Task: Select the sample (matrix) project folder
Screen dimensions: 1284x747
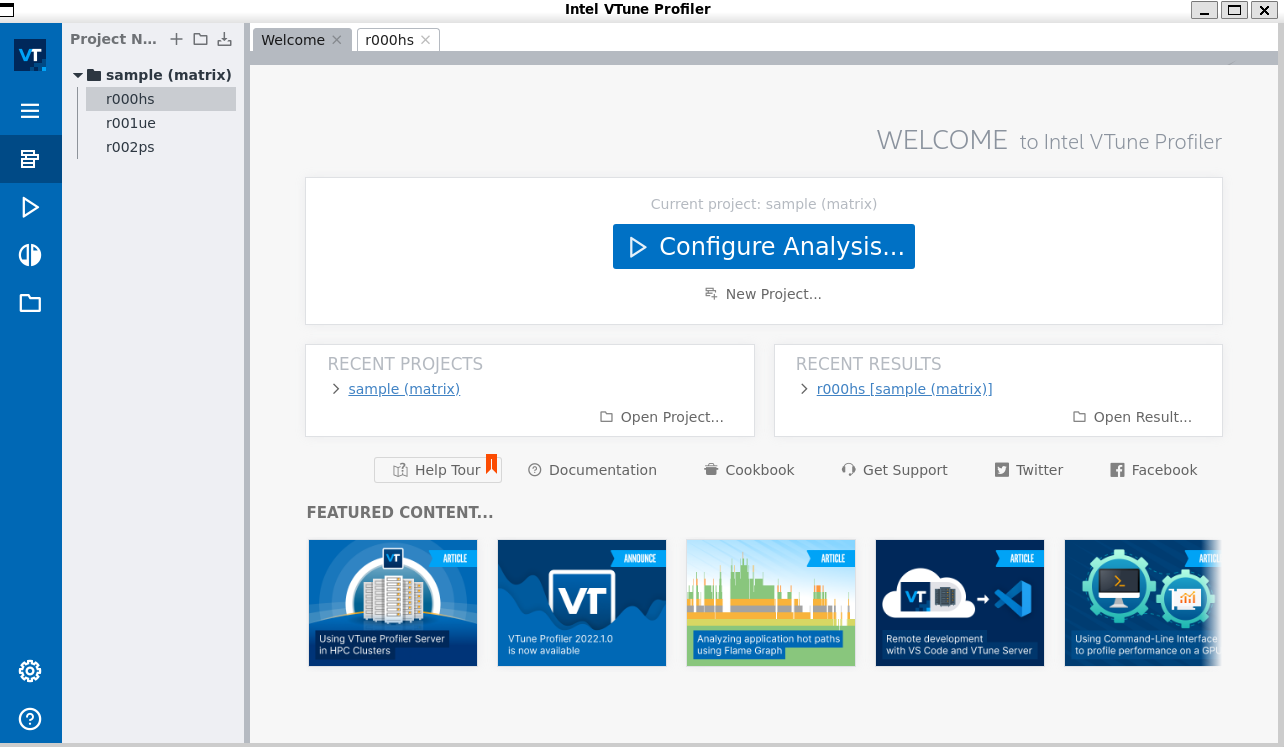Action: pyautogui.click(x=159, y=75)
